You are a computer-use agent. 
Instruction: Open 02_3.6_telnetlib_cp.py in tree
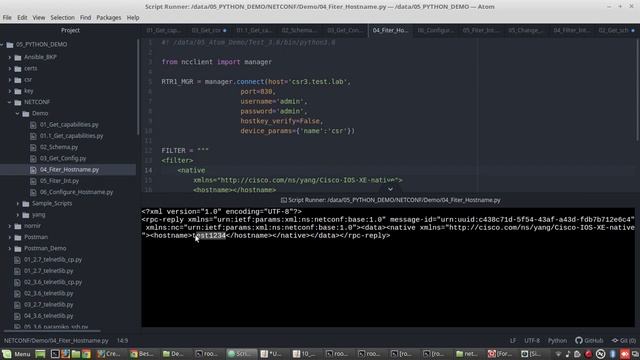(x=53, y=282)
